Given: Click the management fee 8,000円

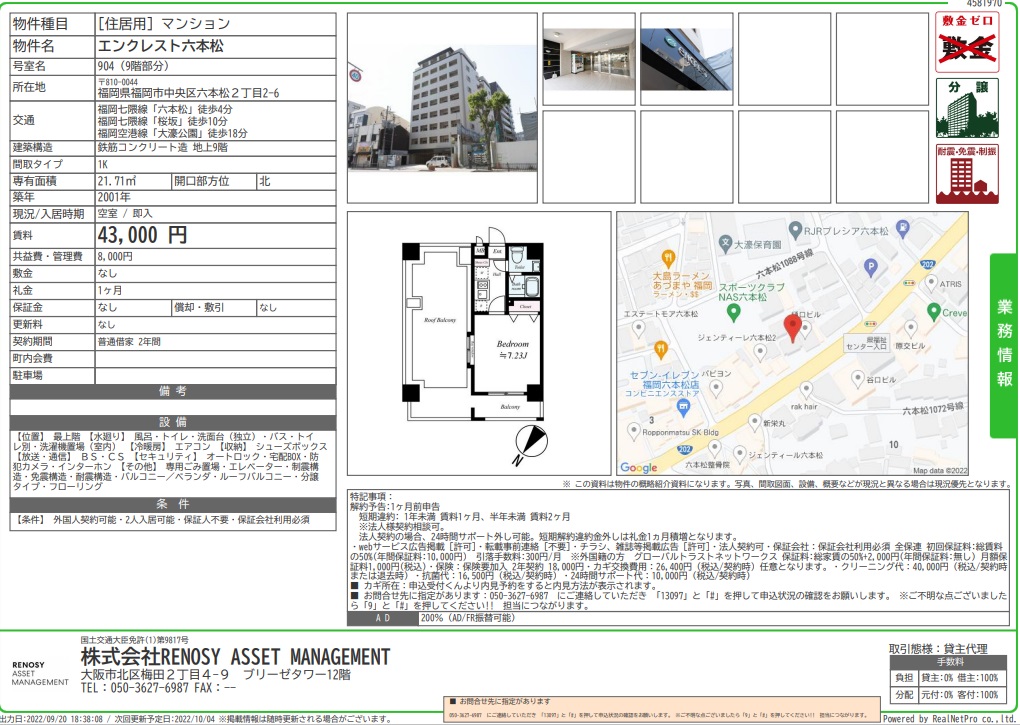Looking at the screenshot, I should [x=115, y=257].
